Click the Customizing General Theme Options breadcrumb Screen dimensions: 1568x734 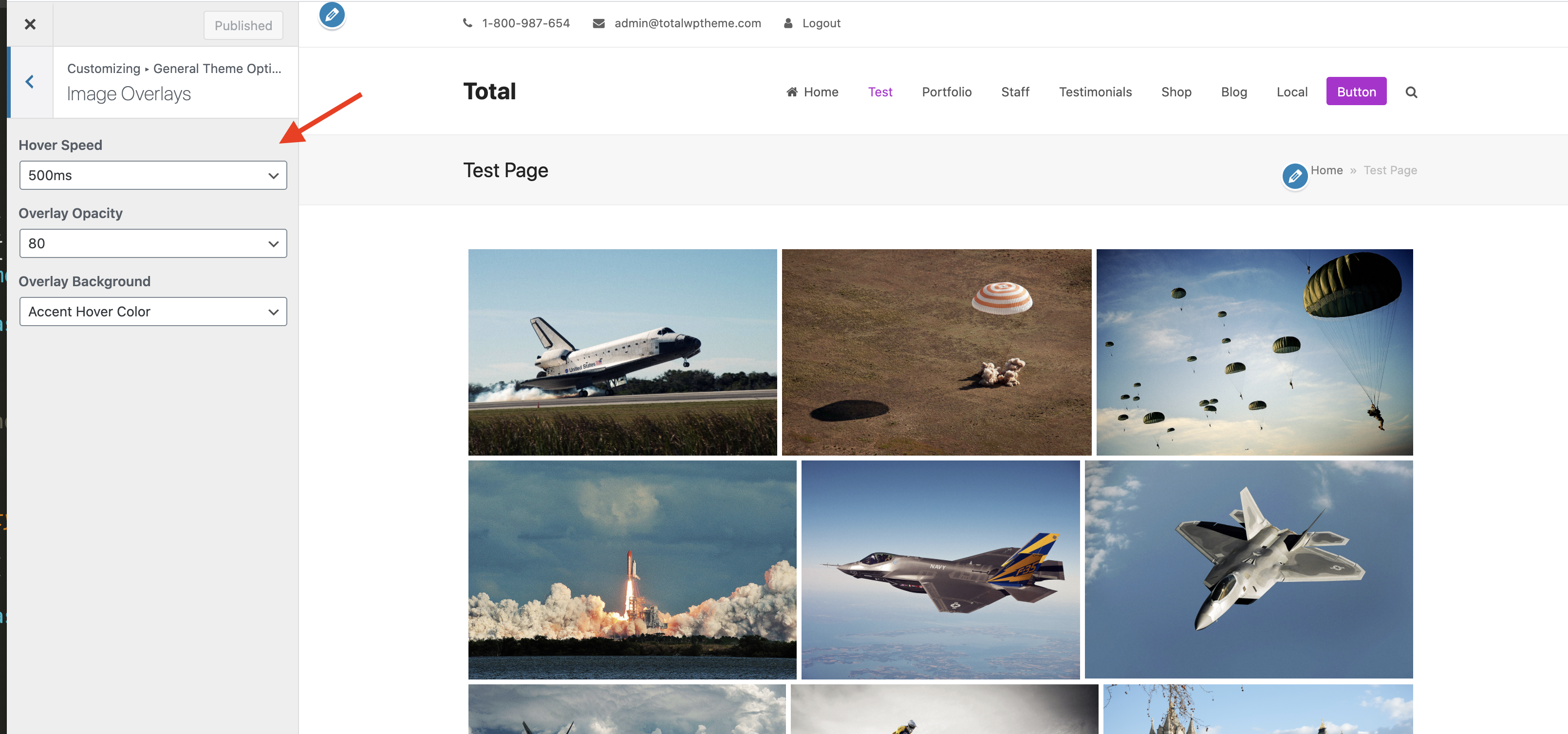pyautogui.click(x=174, y=69)
